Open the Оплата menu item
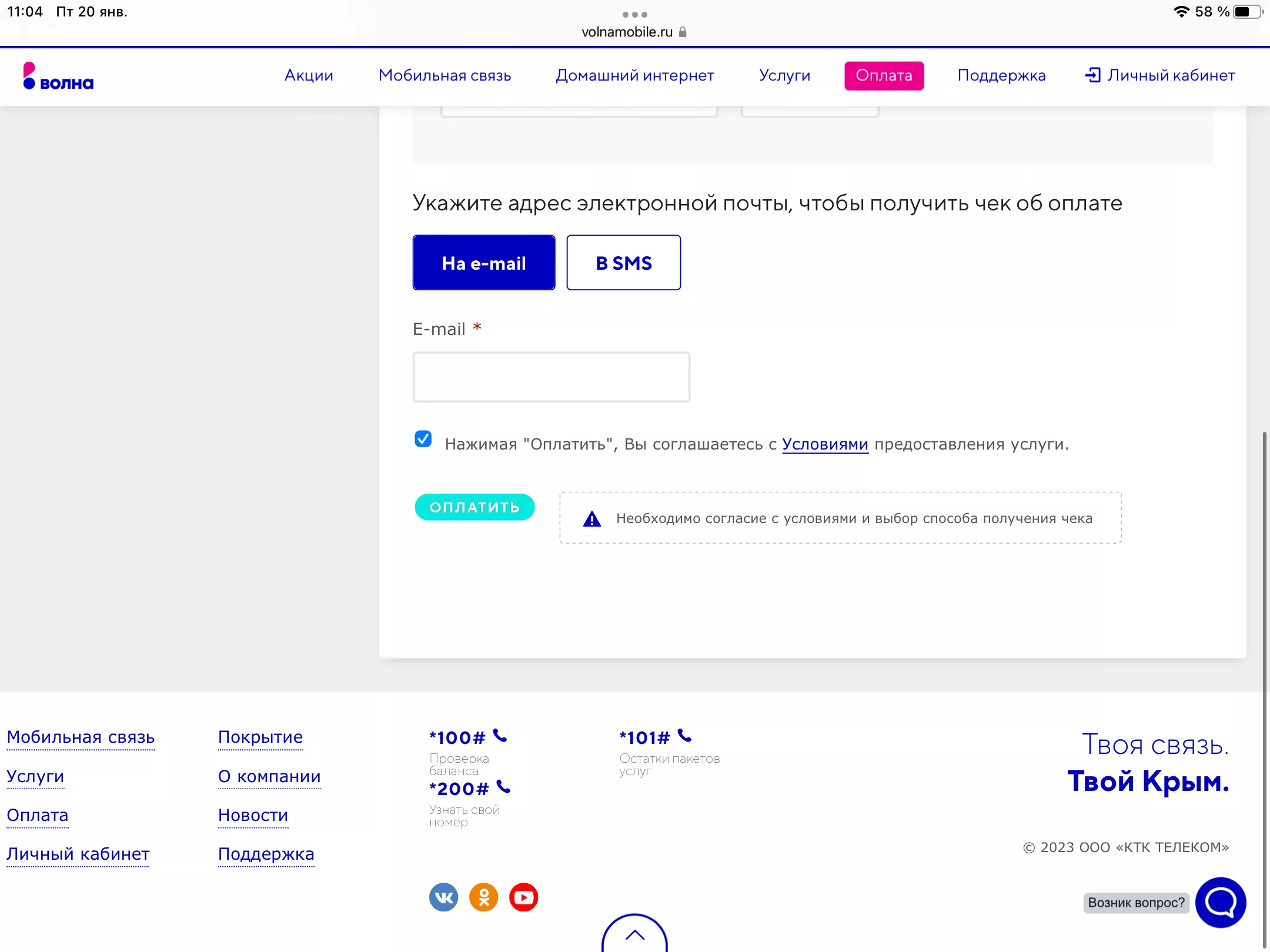The image size is (1270, 952). pos(884,76)
